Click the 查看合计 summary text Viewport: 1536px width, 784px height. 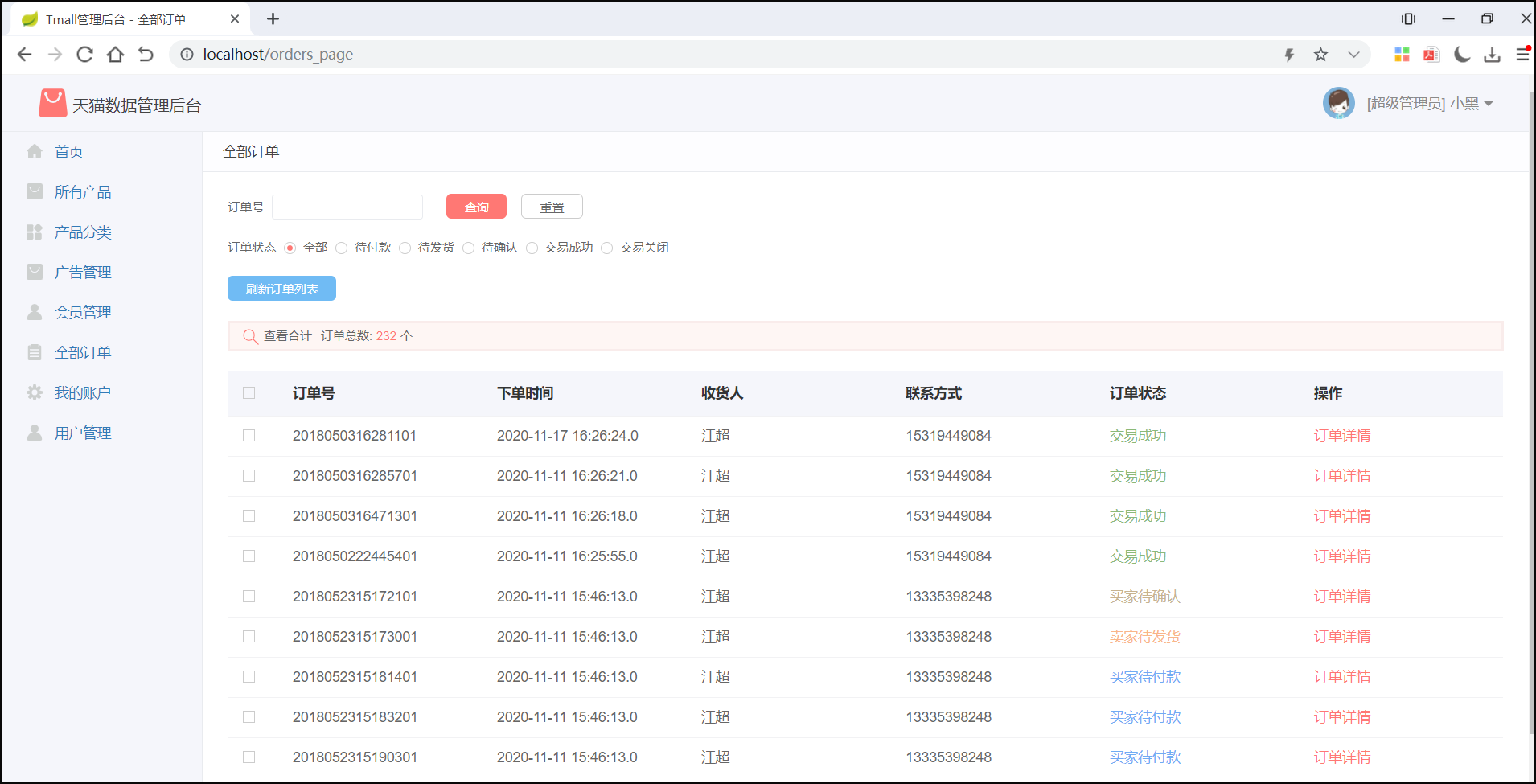pyautogui.click(x=287, y=336)
